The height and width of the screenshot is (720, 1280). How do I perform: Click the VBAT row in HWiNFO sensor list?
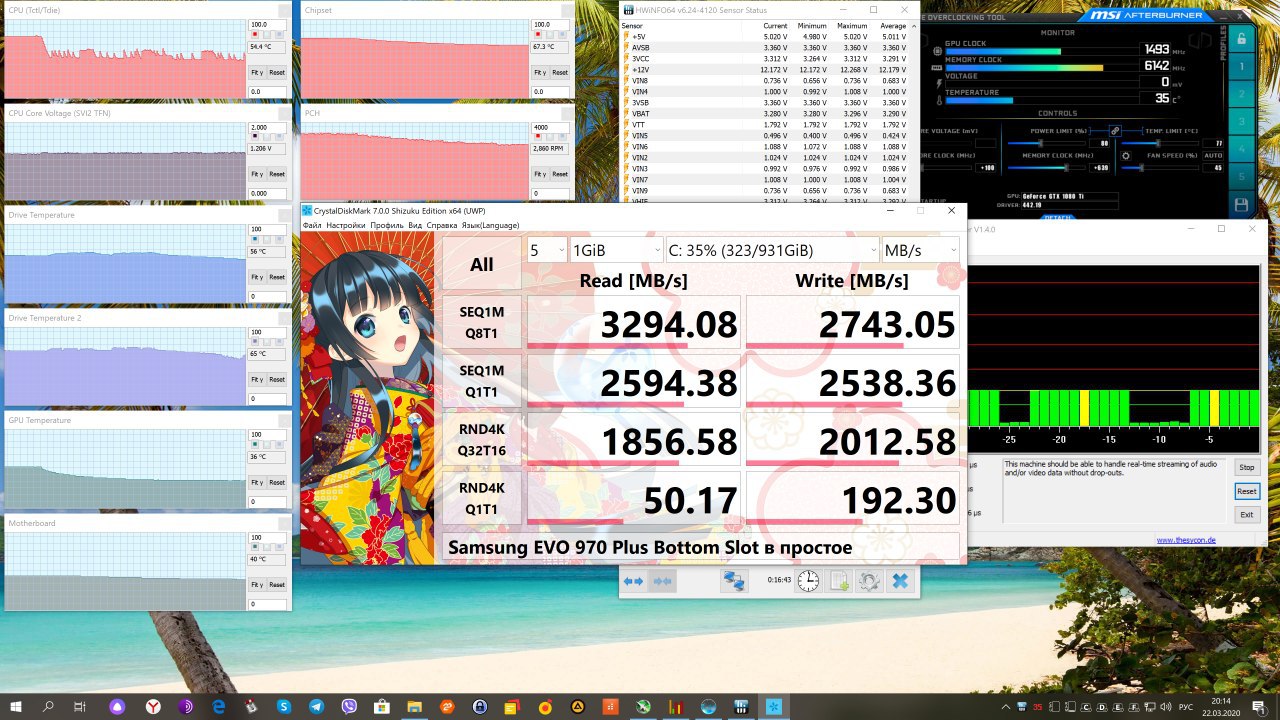coord(766,113)
